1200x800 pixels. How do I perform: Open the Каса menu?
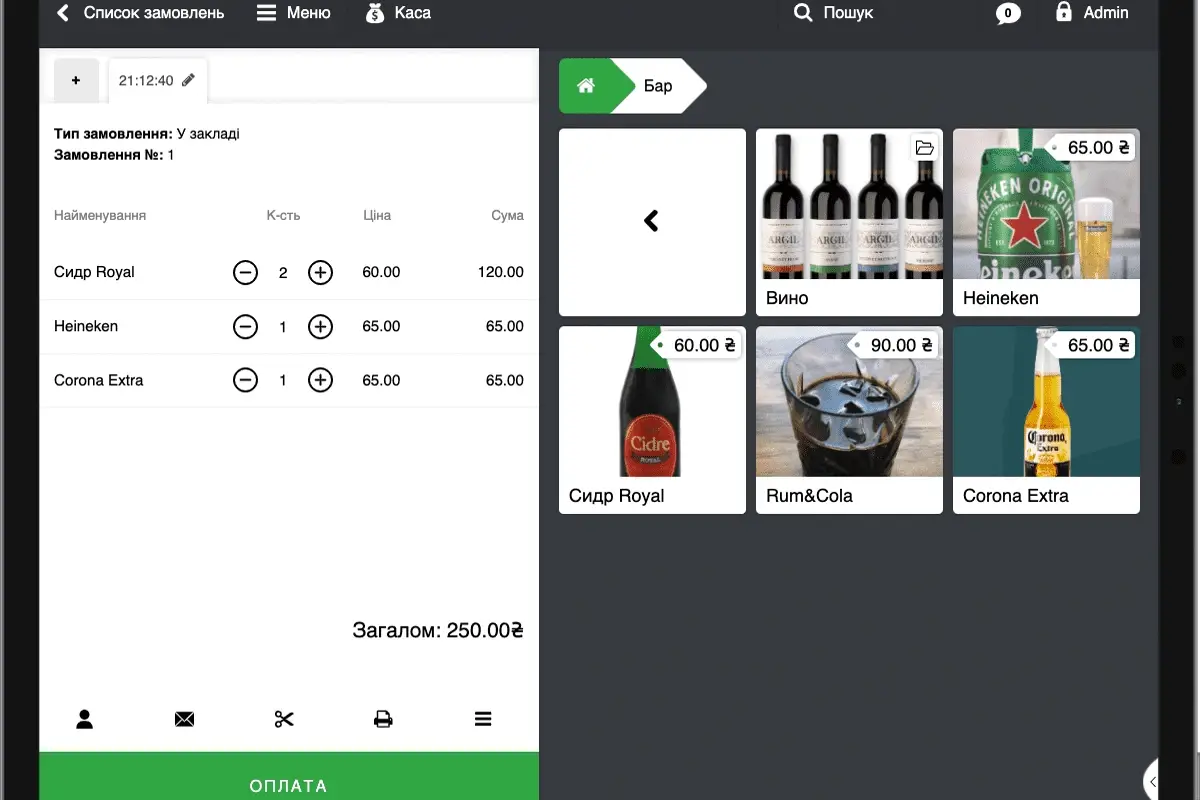[398, 13]
